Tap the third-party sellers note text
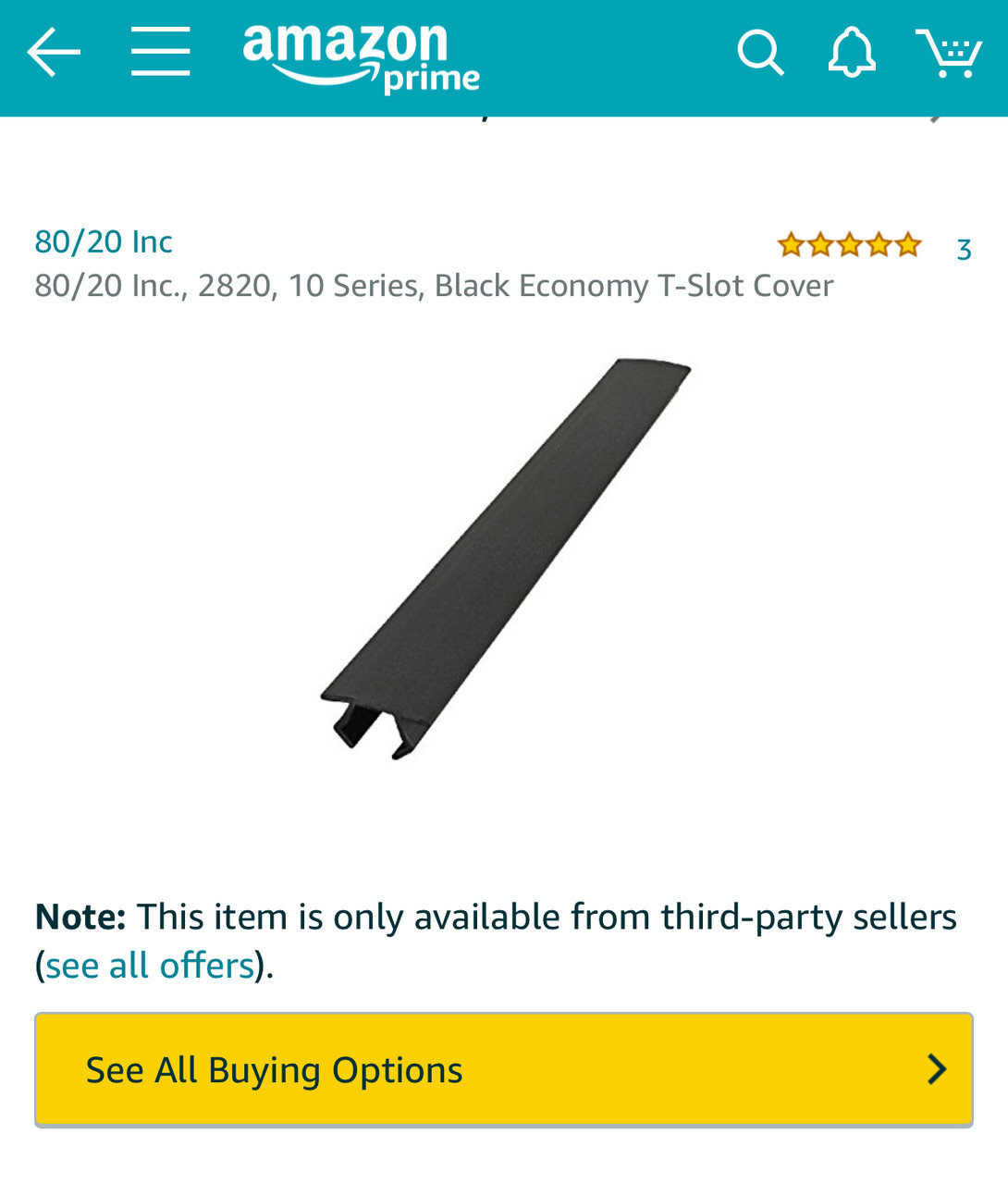 click(496, 941)
